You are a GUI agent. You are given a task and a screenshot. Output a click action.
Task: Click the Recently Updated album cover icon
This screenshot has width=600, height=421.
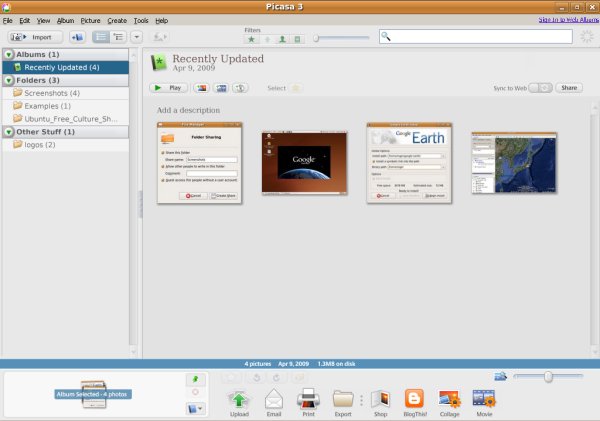[x=158, y=62]
